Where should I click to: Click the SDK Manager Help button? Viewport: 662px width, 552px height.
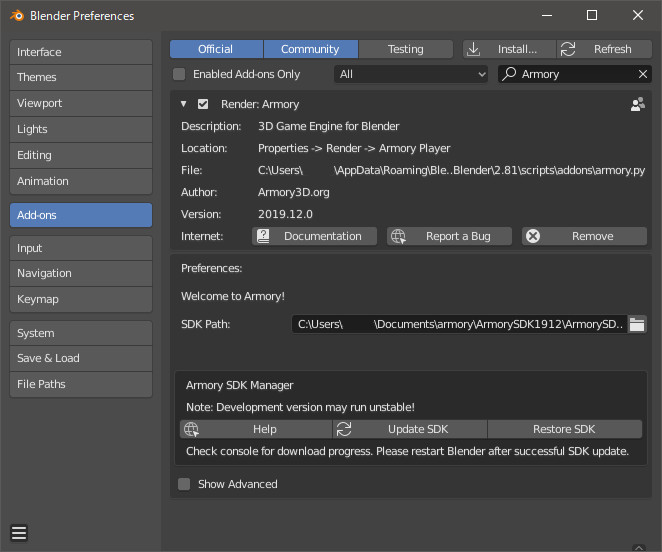pyautogui.click(x=256, y=429)
